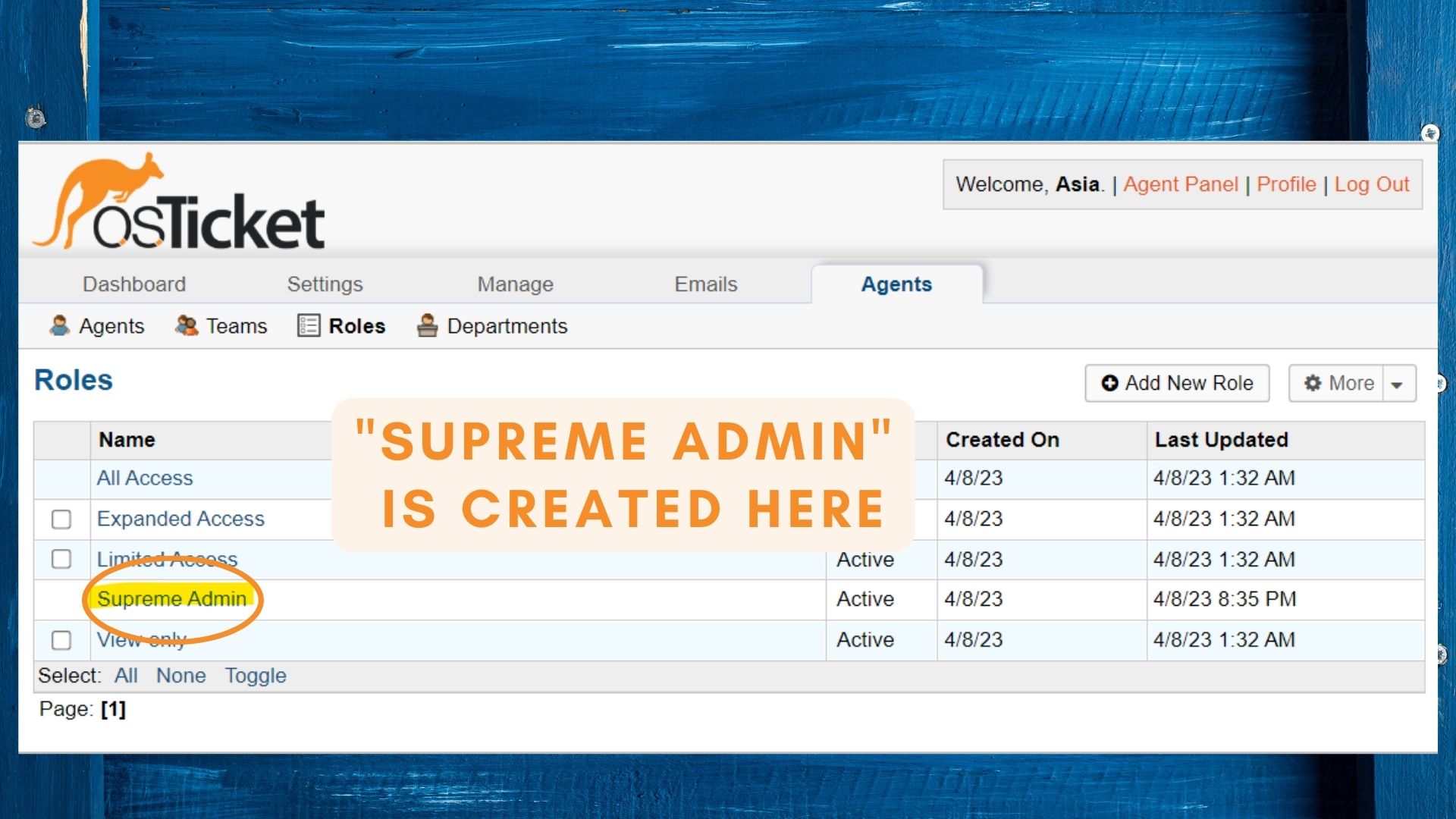Check the Limited Access checkbox

coord(61,560)
